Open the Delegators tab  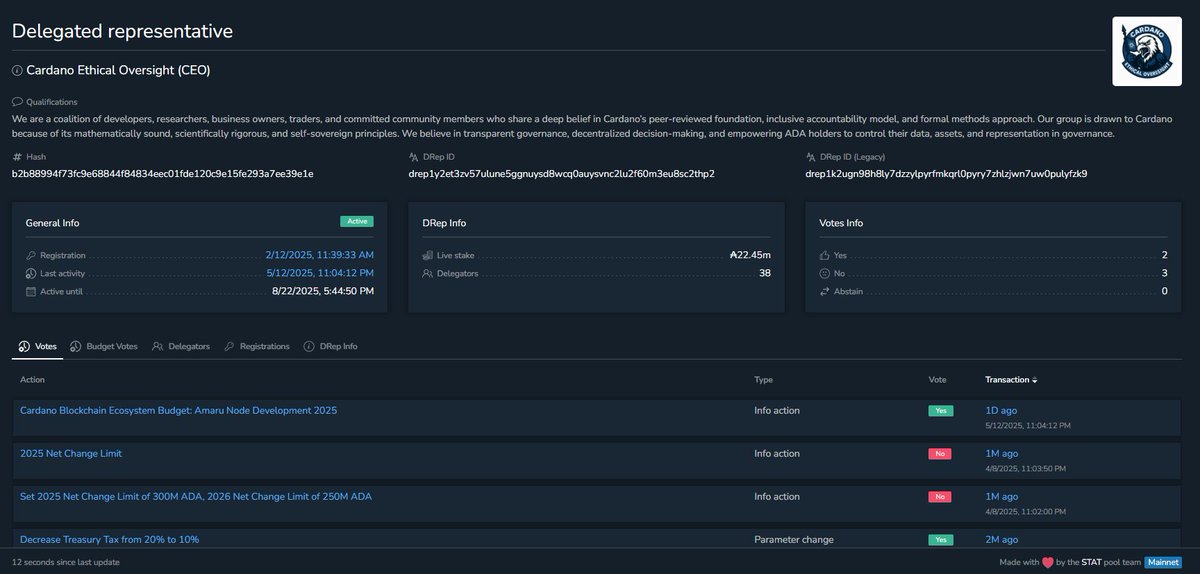point(181,346)
